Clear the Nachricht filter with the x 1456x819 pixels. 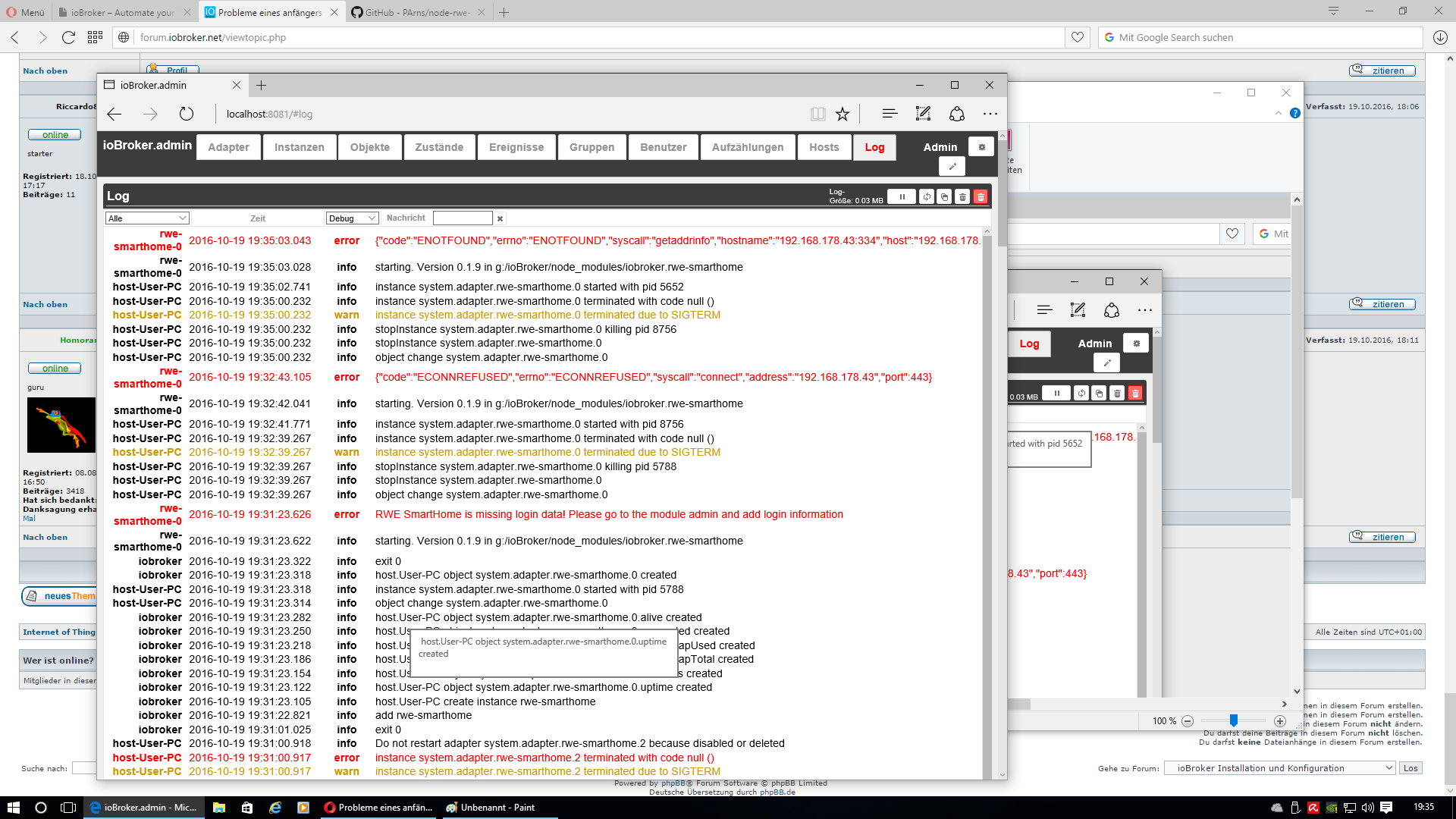500,218
